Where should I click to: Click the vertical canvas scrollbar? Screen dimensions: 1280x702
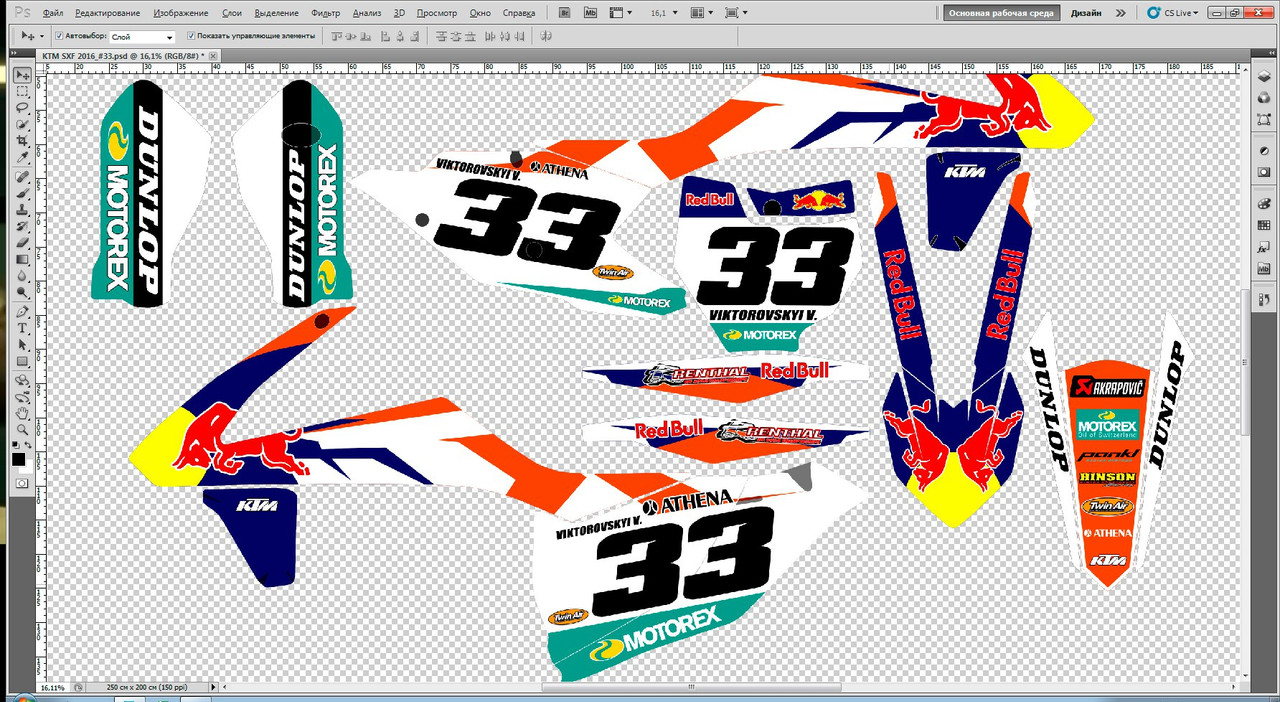1244,363
